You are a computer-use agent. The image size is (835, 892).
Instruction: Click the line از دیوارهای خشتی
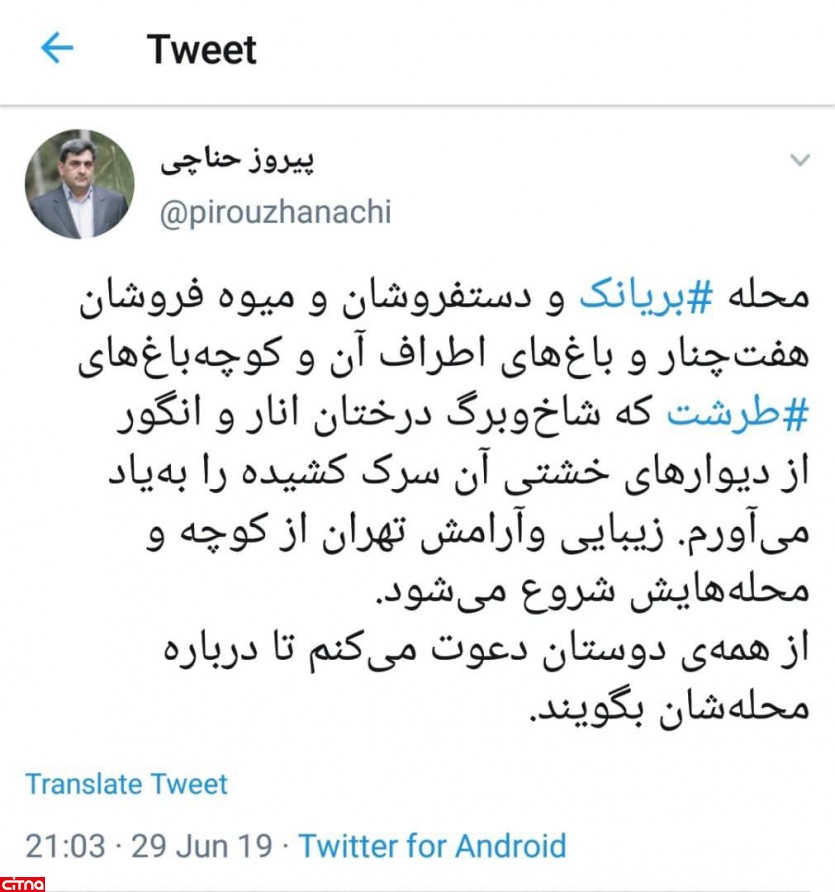(458, 473)
